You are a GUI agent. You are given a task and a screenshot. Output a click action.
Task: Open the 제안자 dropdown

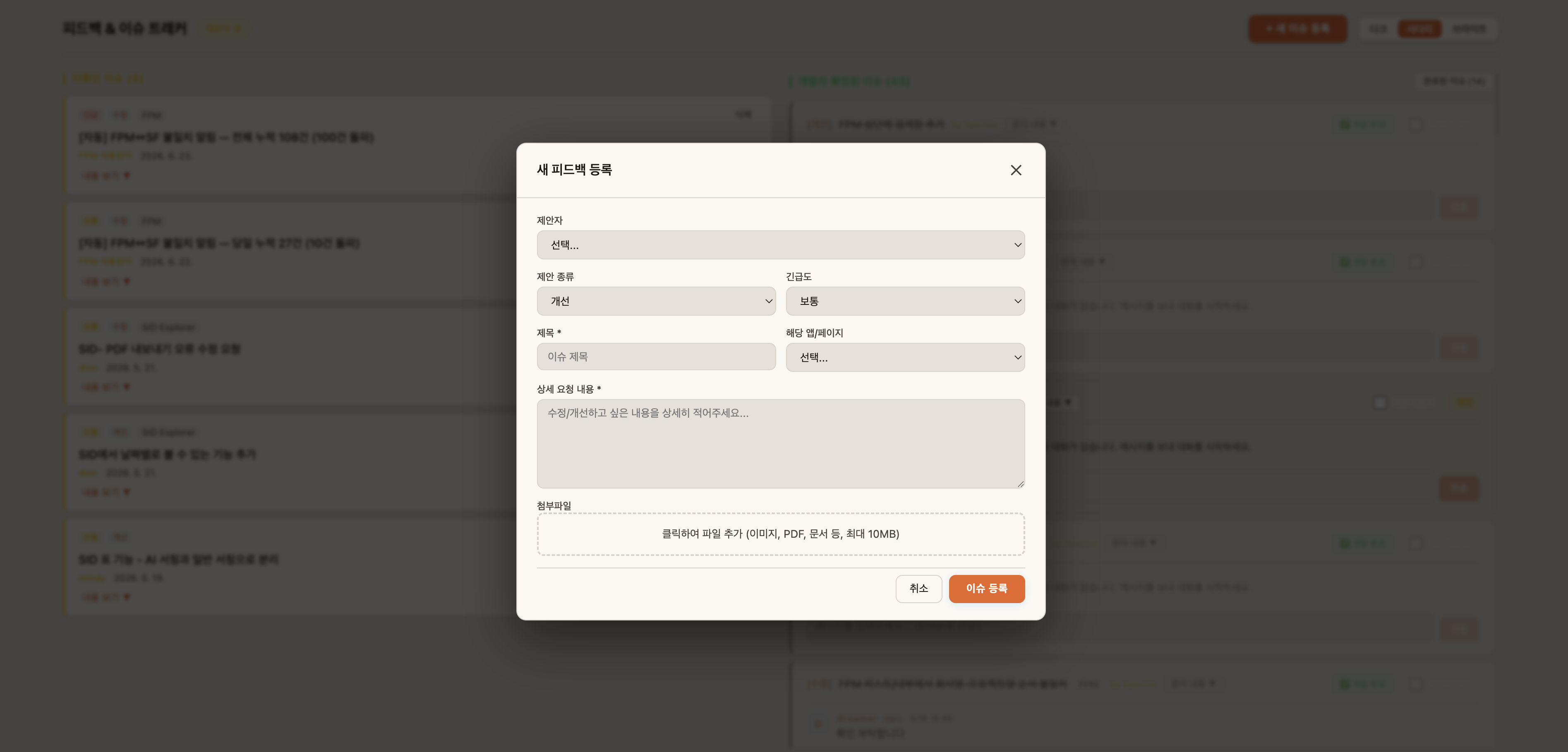780,244
